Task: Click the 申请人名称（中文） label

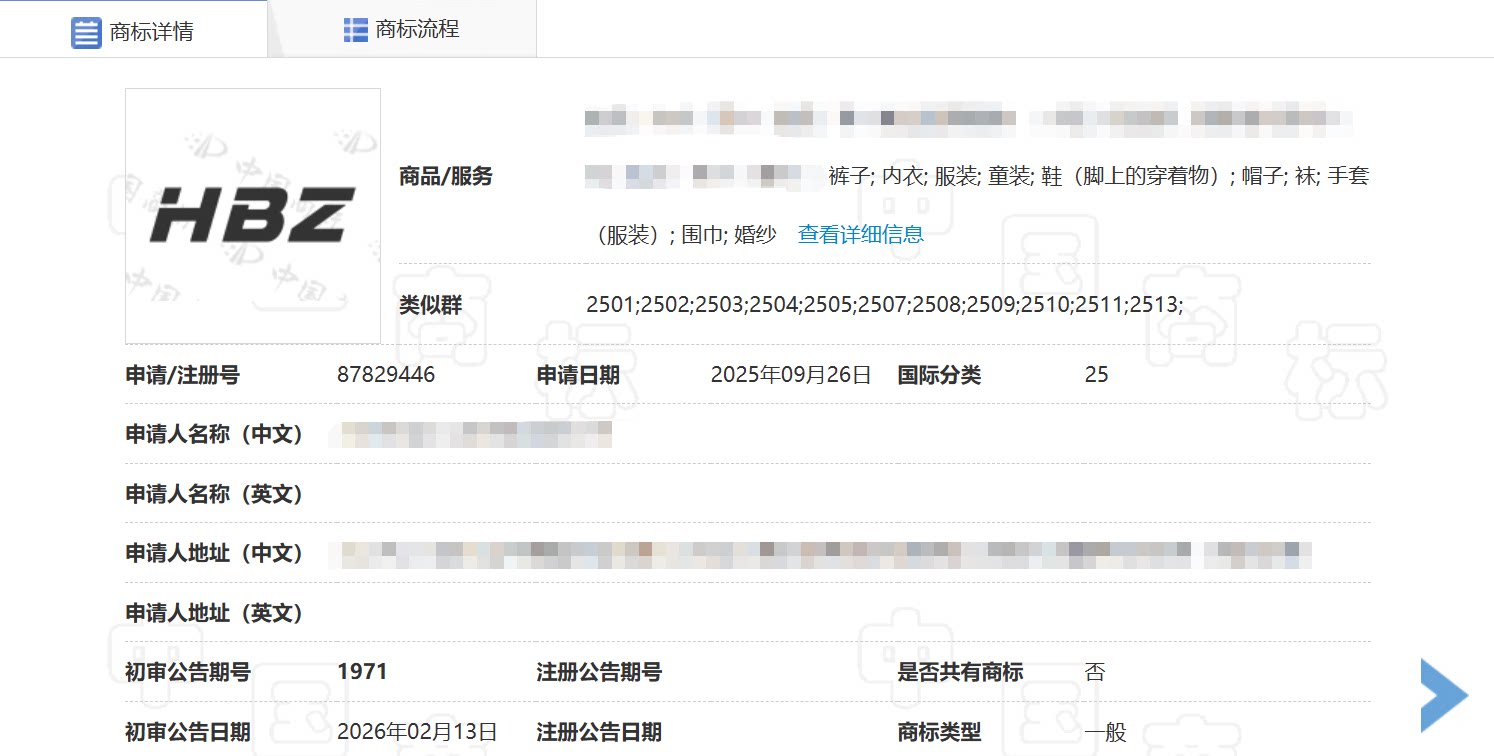Action: coord(214,435)
